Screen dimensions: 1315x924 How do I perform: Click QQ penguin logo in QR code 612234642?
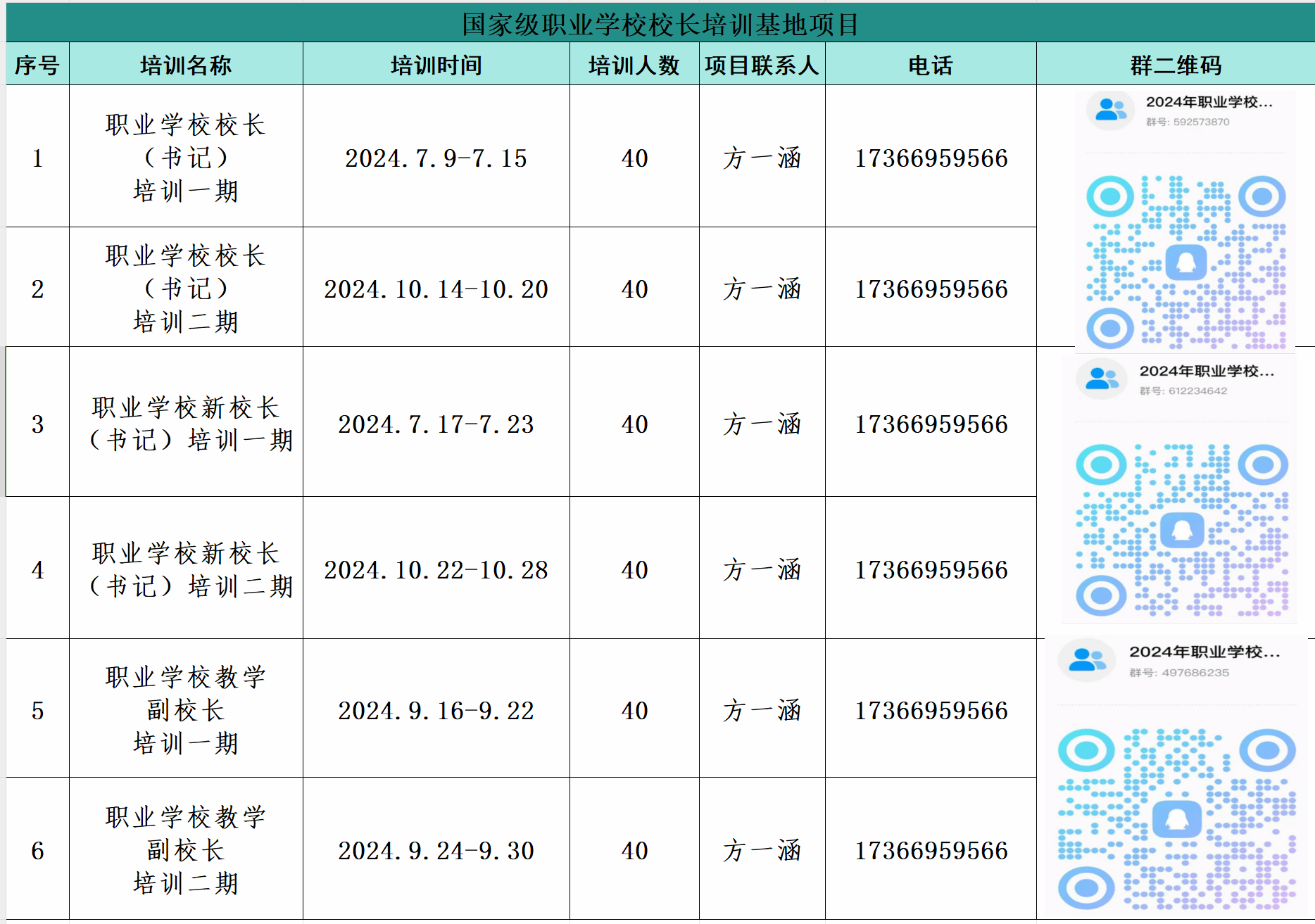pos(1182,530)
